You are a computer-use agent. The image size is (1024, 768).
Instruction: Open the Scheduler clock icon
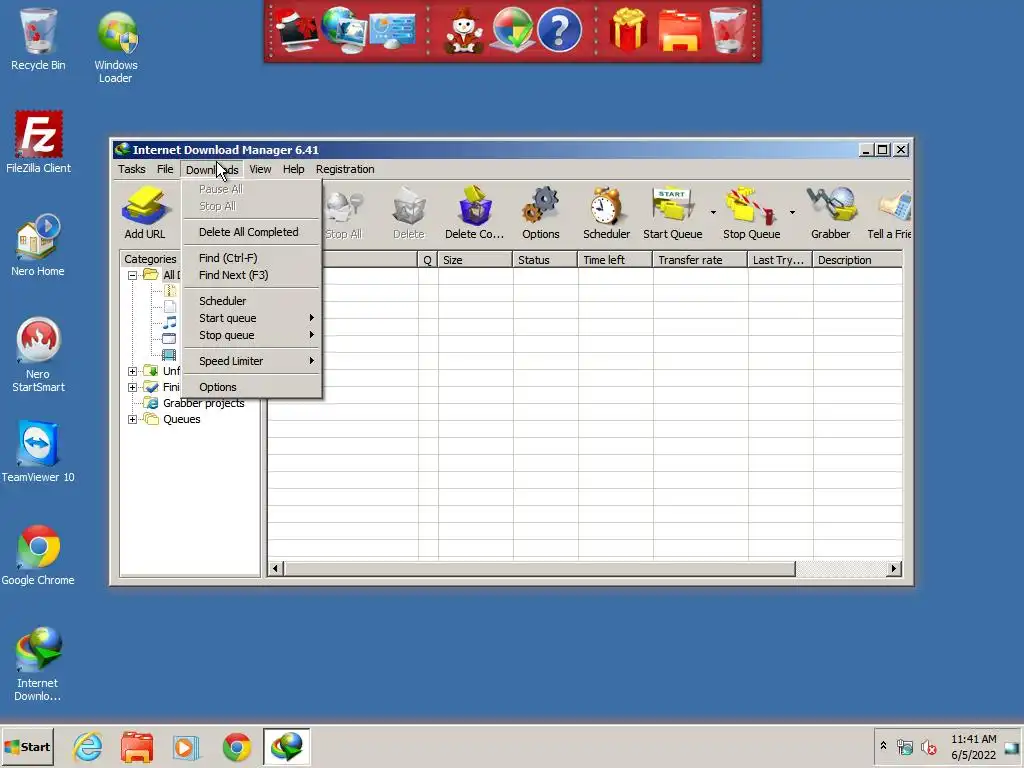(606, 212)
